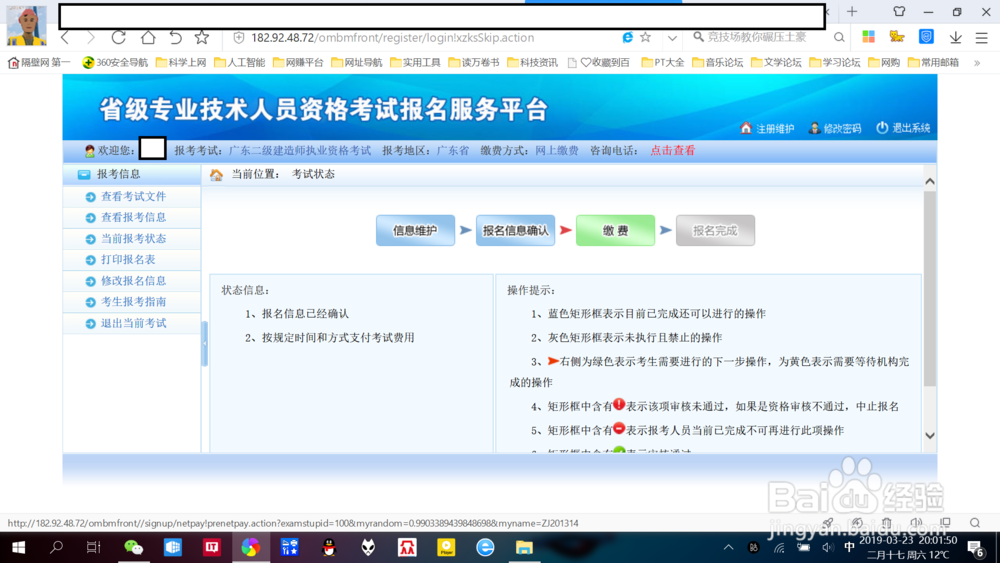This screenshot has height=563, width=1000.
Task: Click the browser forward arrow
Action: point(91,38)
